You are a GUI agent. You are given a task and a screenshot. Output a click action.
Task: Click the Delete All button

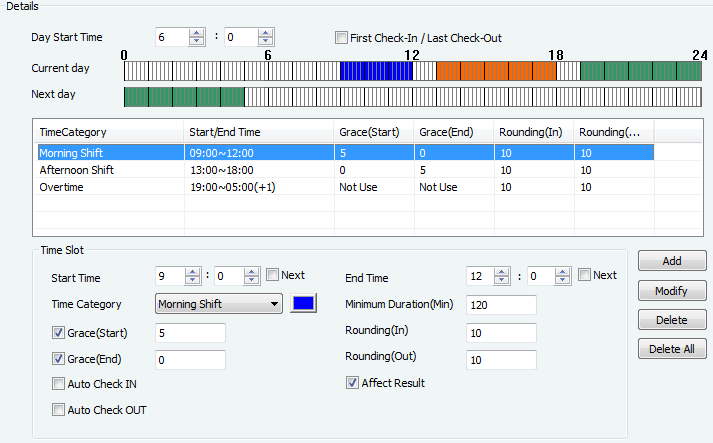pyautogui.click(x=672, y=350)
